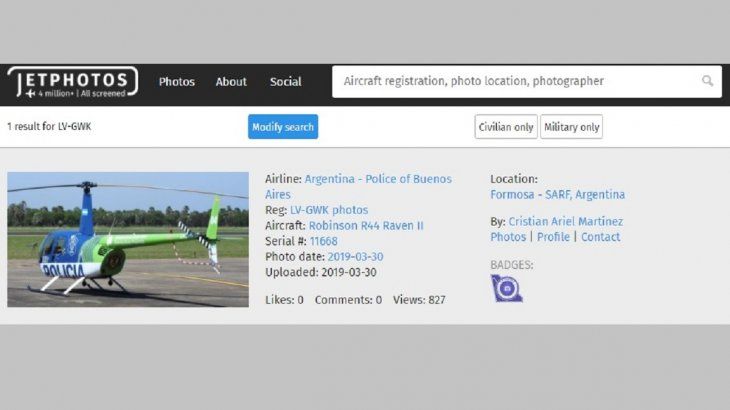Open the Photos menu

pyautogui.click(x=177, y=82)
